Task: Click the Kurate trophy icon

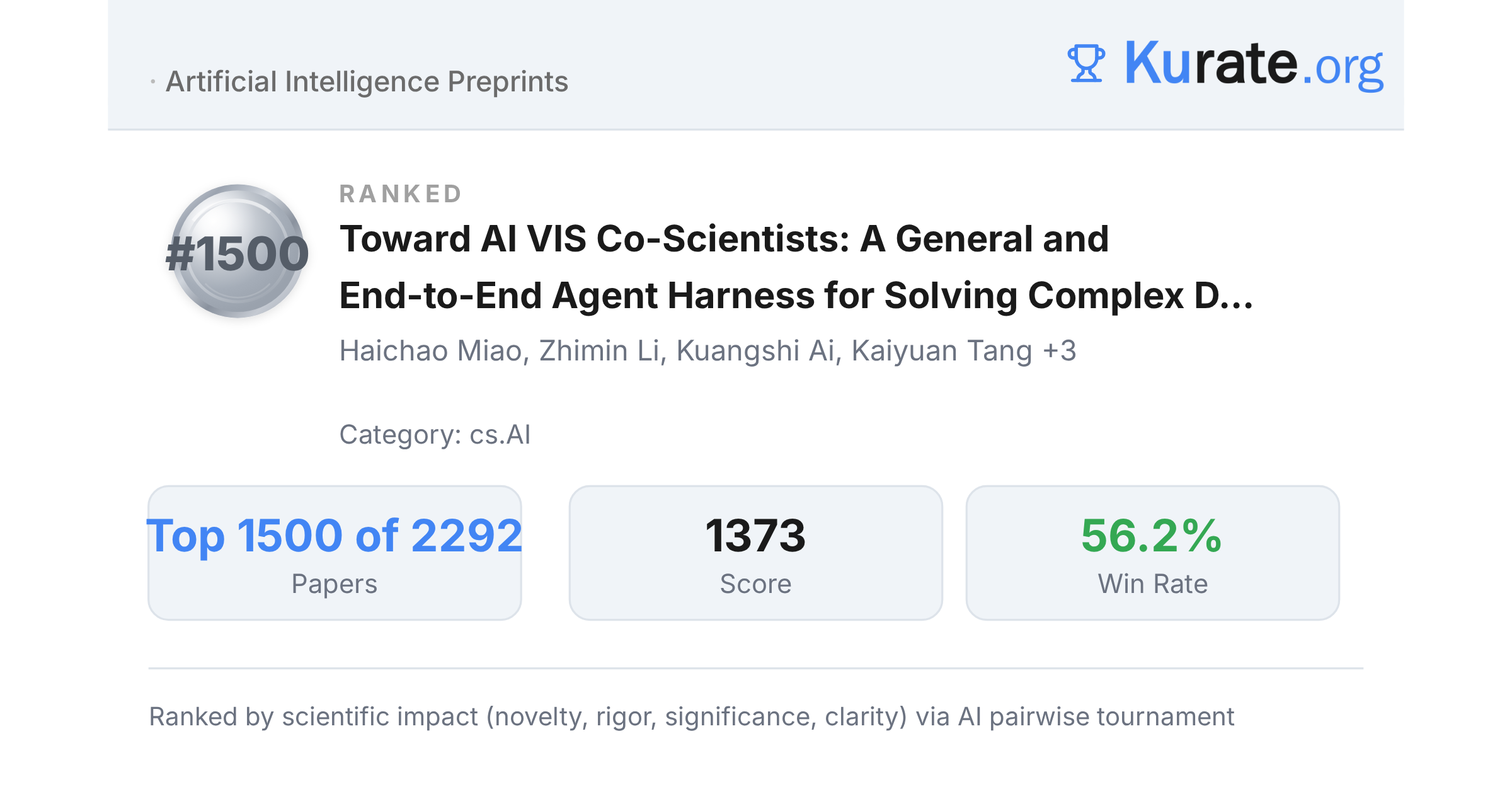Action: [1086, 63]
